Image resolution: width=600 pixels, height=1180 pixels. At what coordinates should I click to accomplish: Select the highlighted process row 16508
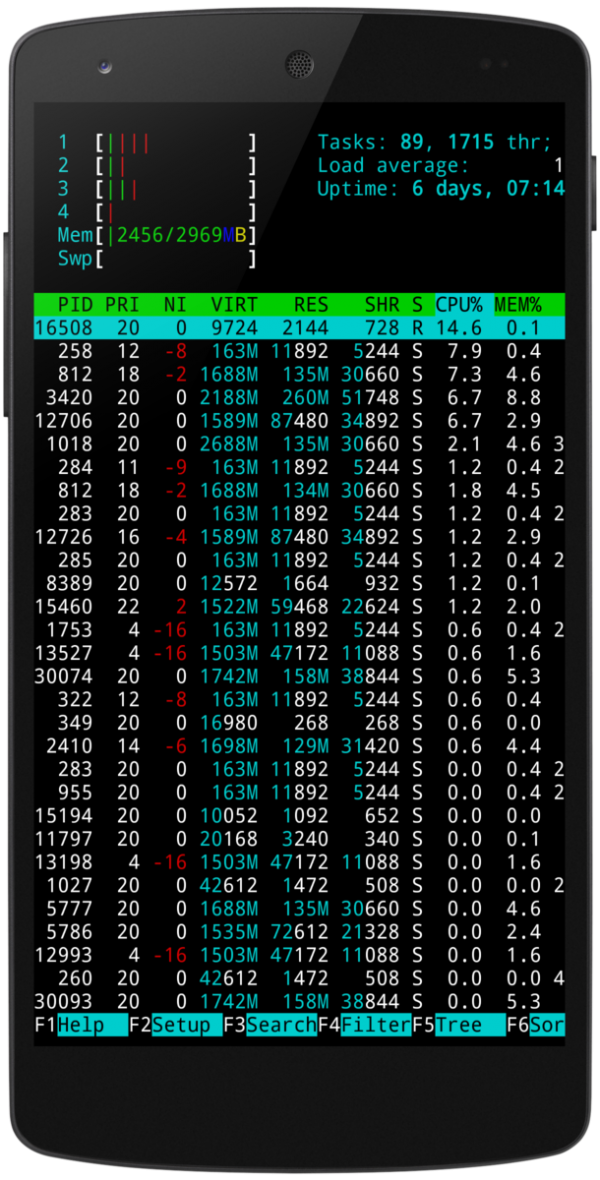pos(298,328)
